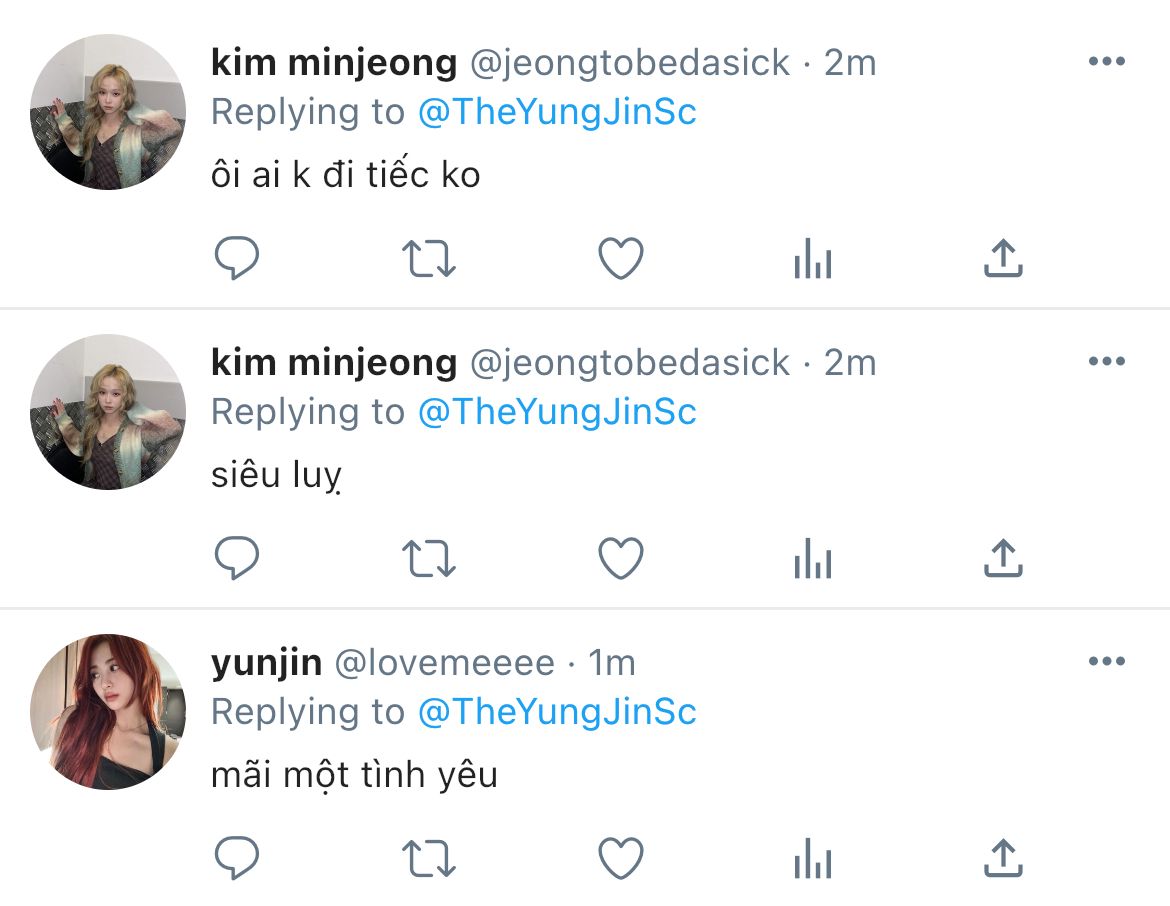This screenshot has height=906, width=1170.
Task: View analytics of "ôi ai k đi tiếc ko" tweet
Action: (813, 258)
